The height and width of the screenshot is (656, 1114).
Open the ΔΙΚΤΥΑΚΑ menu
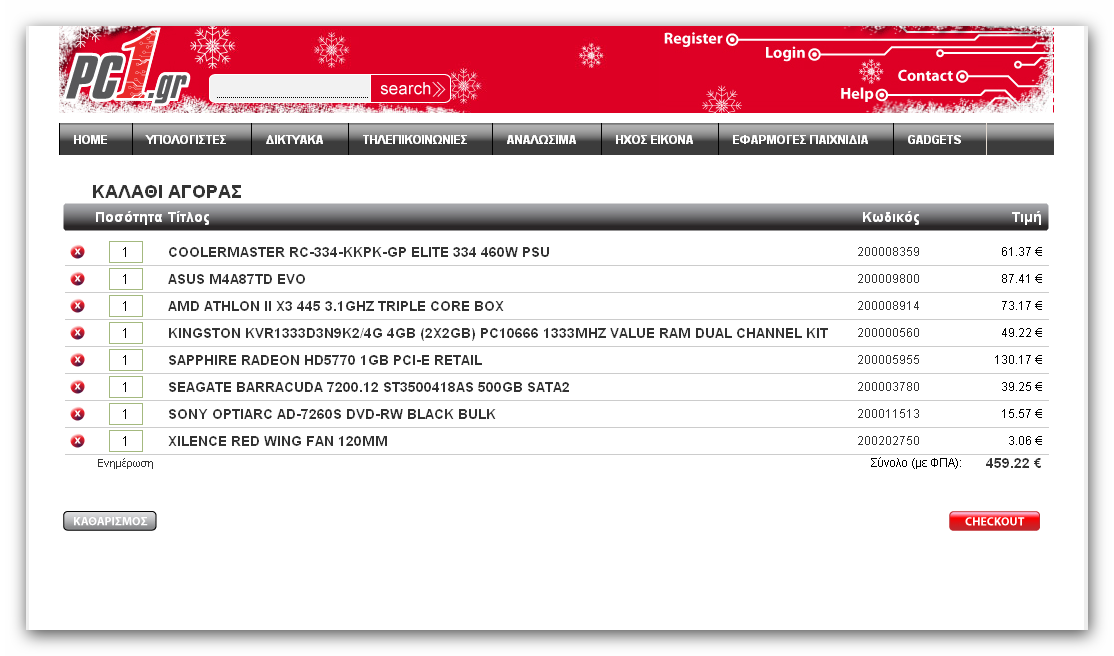click(x=300, y=139)
